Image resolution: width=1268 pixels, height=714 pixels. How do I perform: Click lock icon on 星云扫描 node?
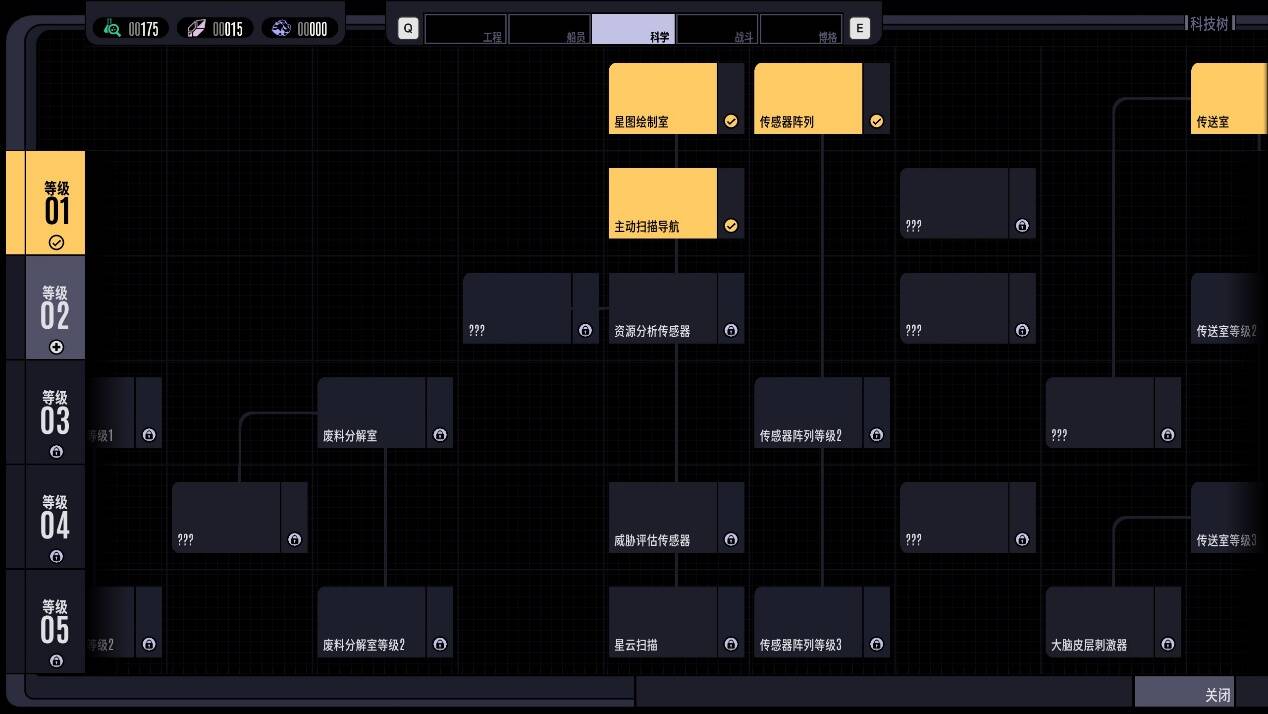pos(731,645)
